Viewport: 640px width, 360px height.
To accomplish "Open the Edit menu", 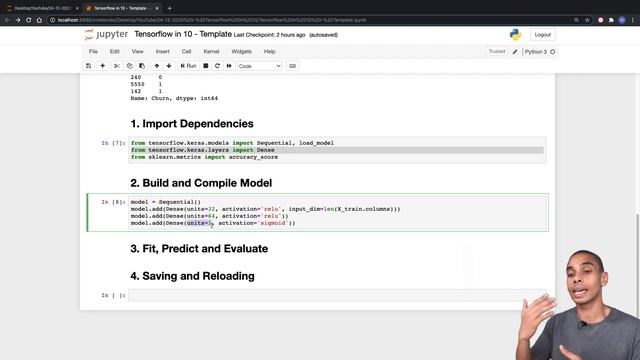I will point(115,51).
